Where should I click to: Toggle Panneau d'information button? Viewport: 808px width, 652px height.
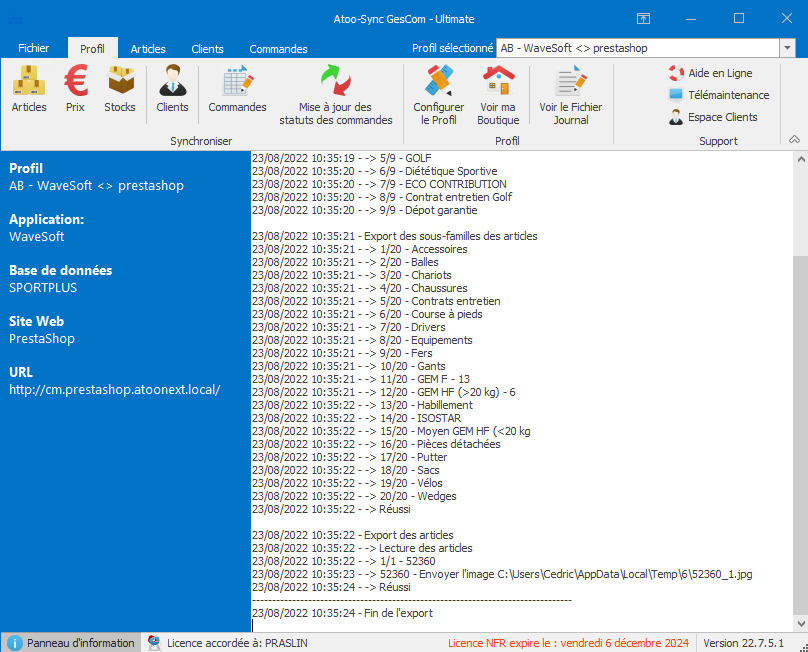tap(71, 643)
